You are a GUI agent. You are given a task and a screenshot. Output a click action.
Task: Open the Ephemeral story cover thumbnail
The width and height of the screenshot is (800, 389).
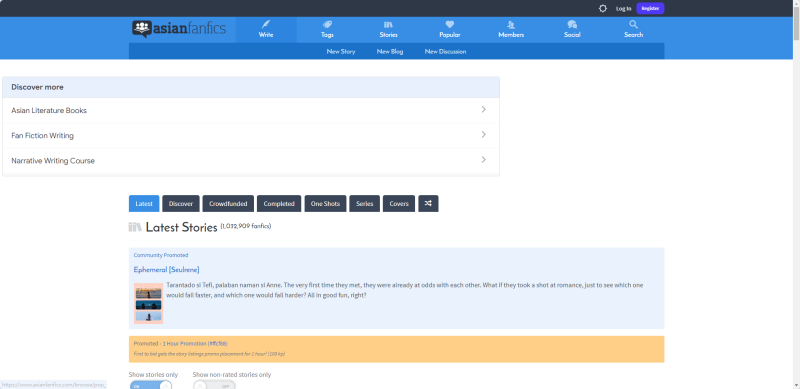148,303
